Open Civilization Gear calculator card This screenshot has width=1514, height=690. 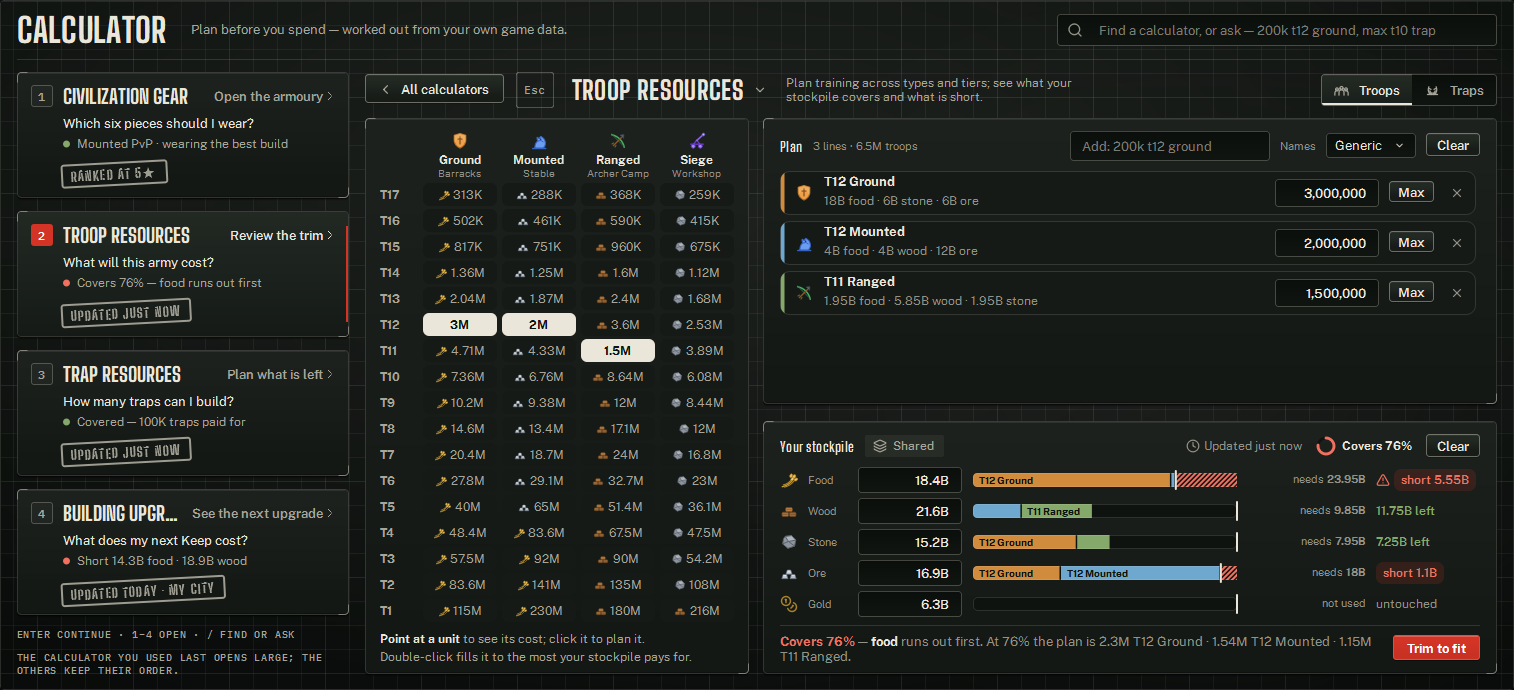point(183,135)
